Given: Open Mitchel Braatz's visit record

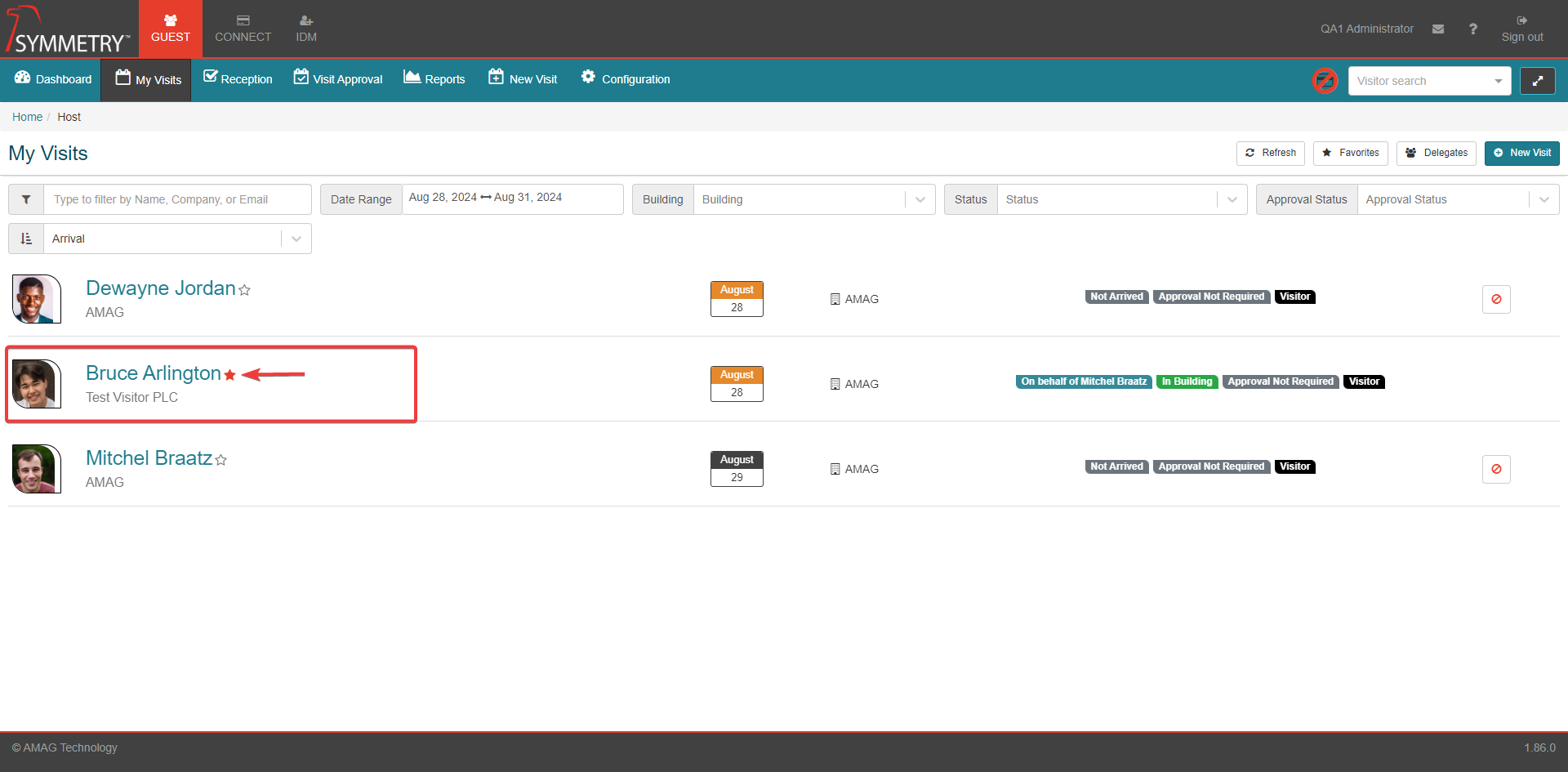Looking at the screenshot, I should 149,458.
